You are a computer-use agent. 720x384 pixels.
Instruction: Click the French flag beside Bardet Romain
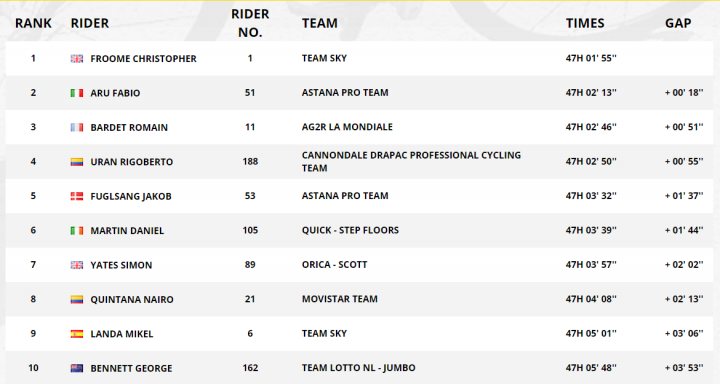77,127
